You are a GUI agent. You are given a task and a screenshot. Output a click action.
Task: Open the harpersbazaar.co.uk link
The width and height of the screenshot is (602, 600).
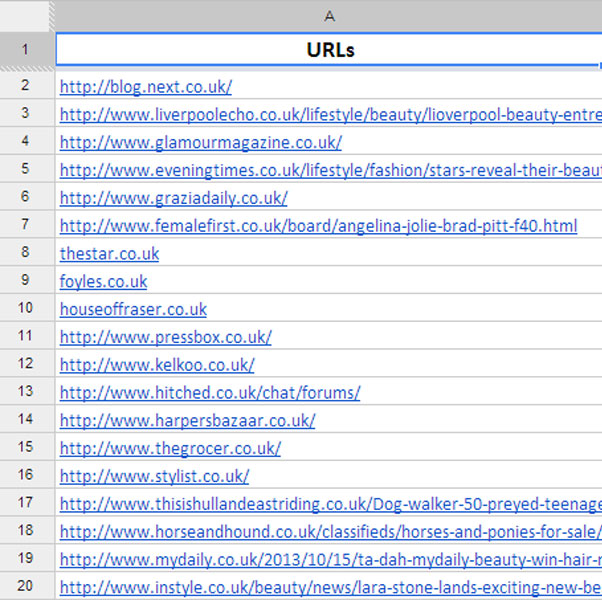pyautogui.click(x=187, y=421)
